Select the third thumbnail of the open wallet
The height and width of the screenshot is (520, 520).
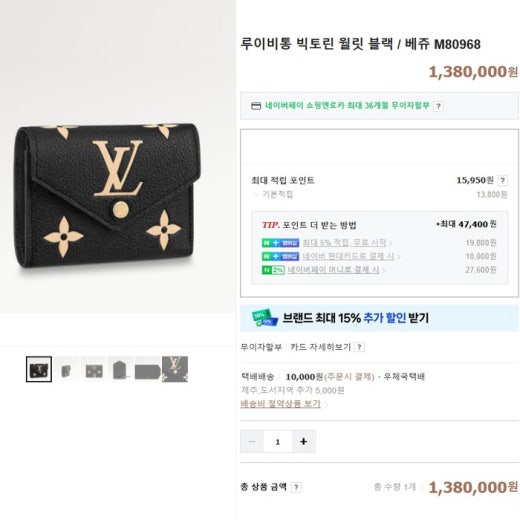coord(94,369)
